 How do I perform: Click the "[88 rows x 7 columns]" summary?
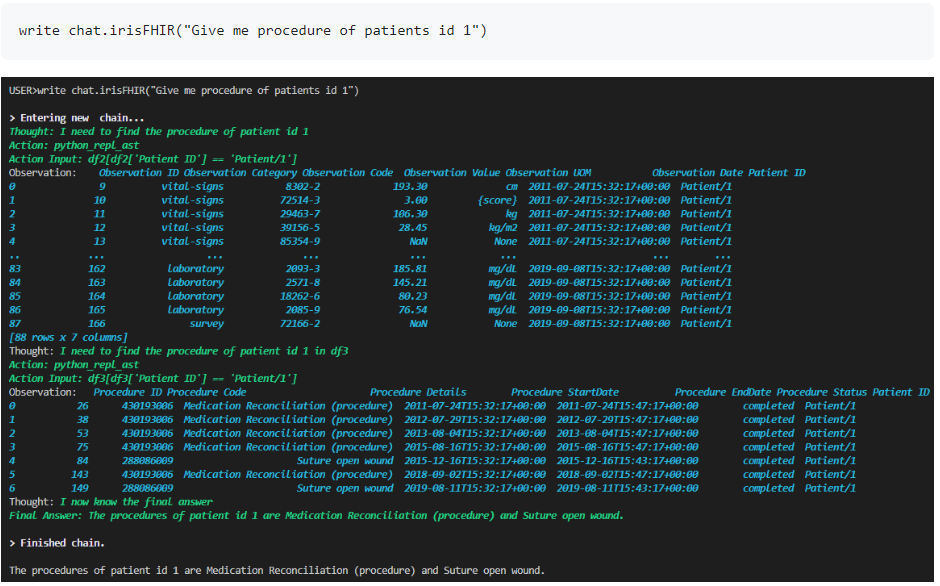pos(66,338)
